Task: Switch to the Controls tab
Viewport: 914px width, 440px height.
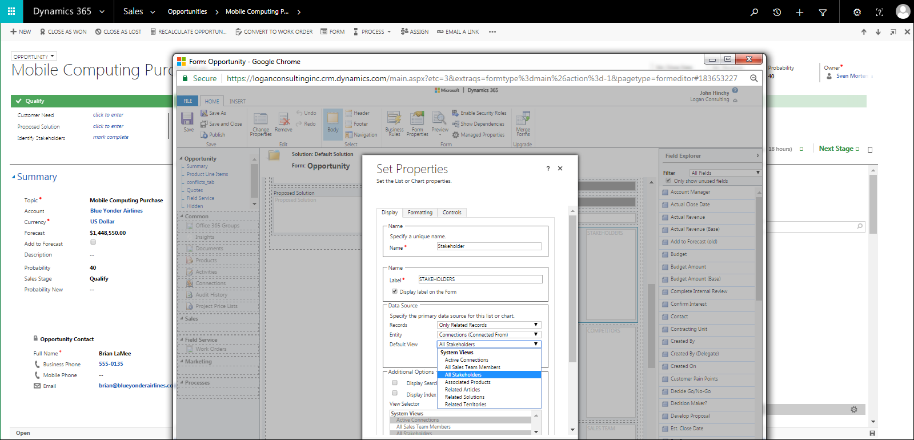Action: 452,213
